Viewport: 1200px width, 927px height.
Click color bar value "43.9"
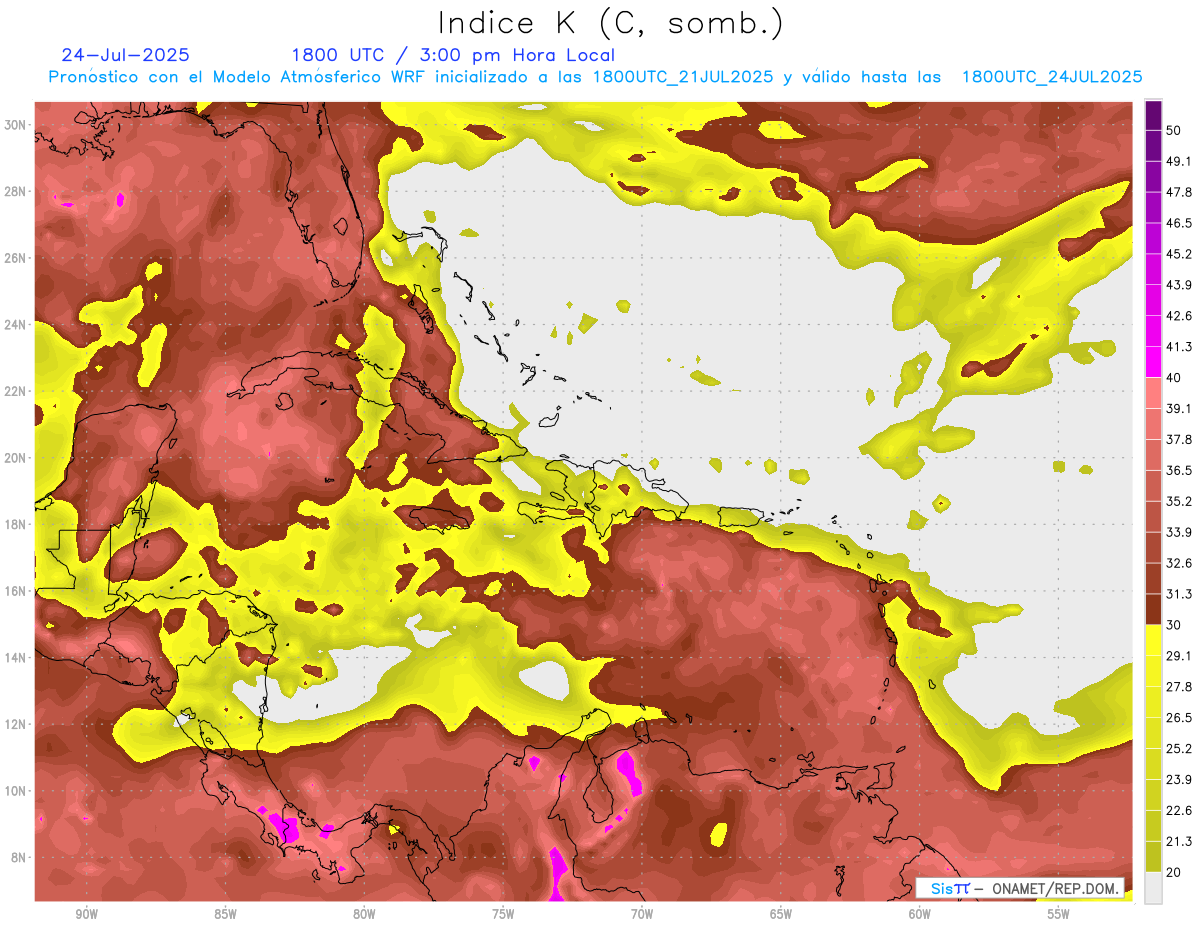click(1178, 285)
